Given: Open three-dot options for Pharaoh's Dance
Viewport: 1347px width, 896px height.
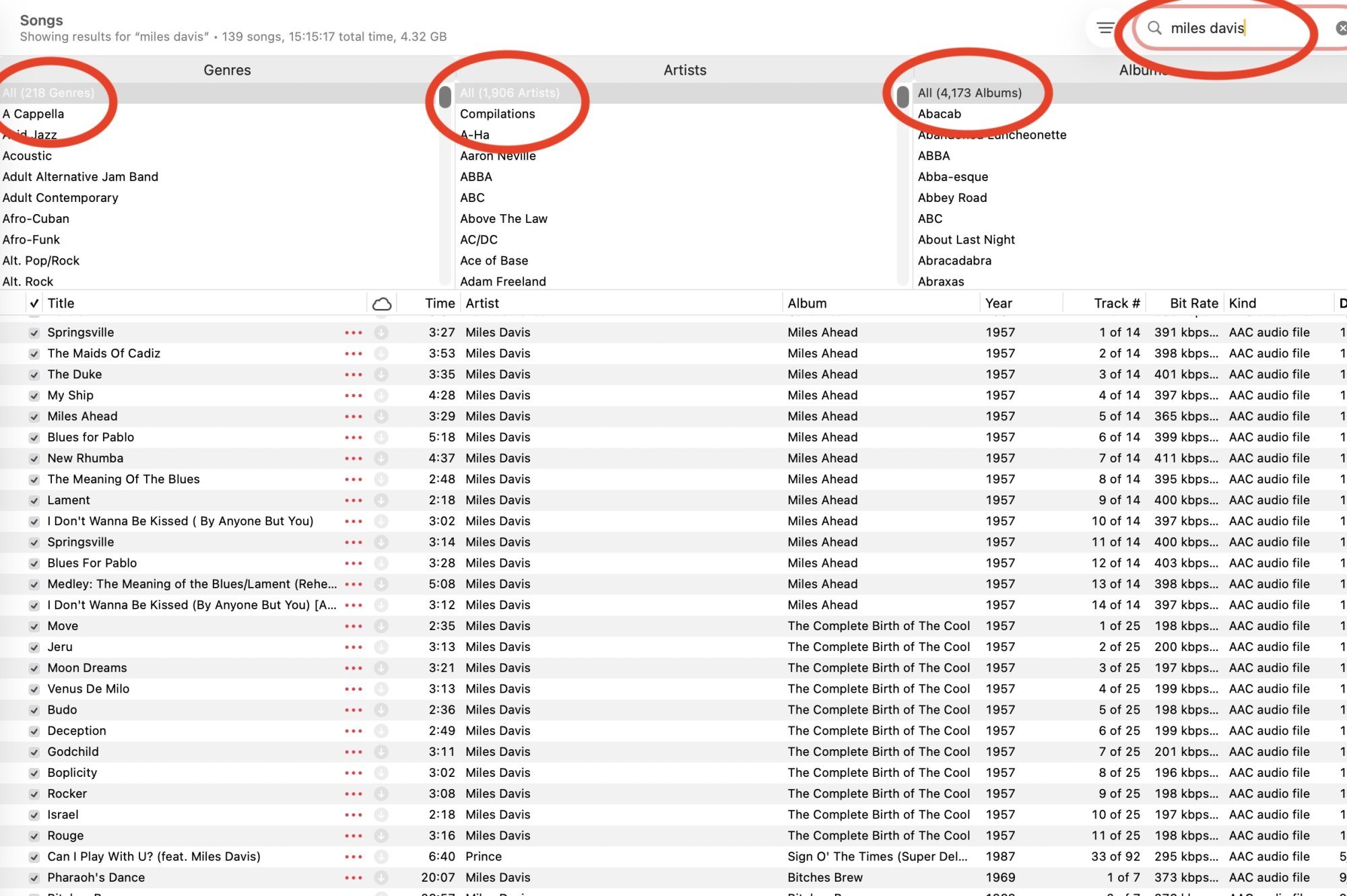Looking at the screenshot, I should [x=354, y=878].
